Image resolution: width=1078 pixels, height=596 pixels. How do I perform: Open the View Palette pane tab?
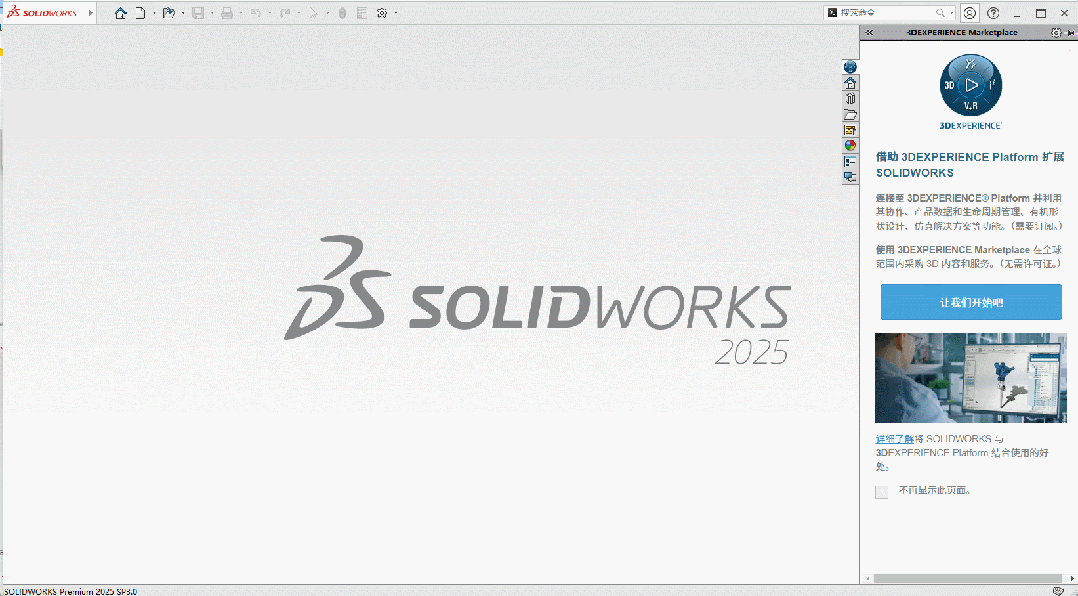850,130
